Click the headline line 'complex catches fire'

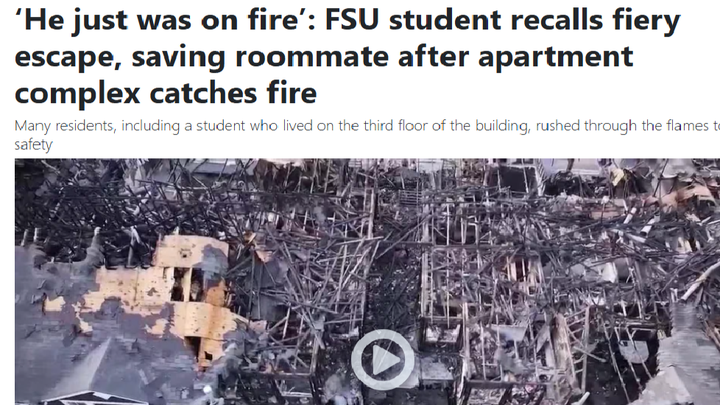tap(166, 93)
